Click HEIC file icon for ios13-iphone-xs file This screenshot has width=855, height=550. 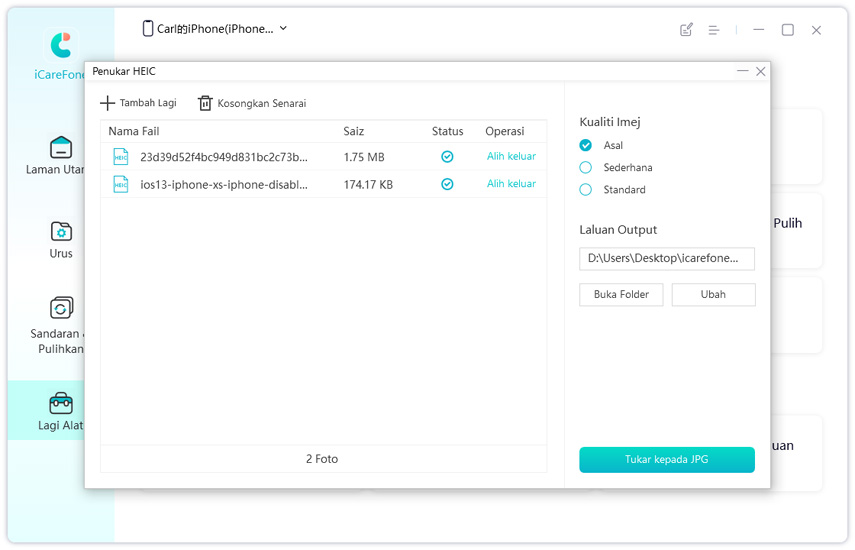121,184
